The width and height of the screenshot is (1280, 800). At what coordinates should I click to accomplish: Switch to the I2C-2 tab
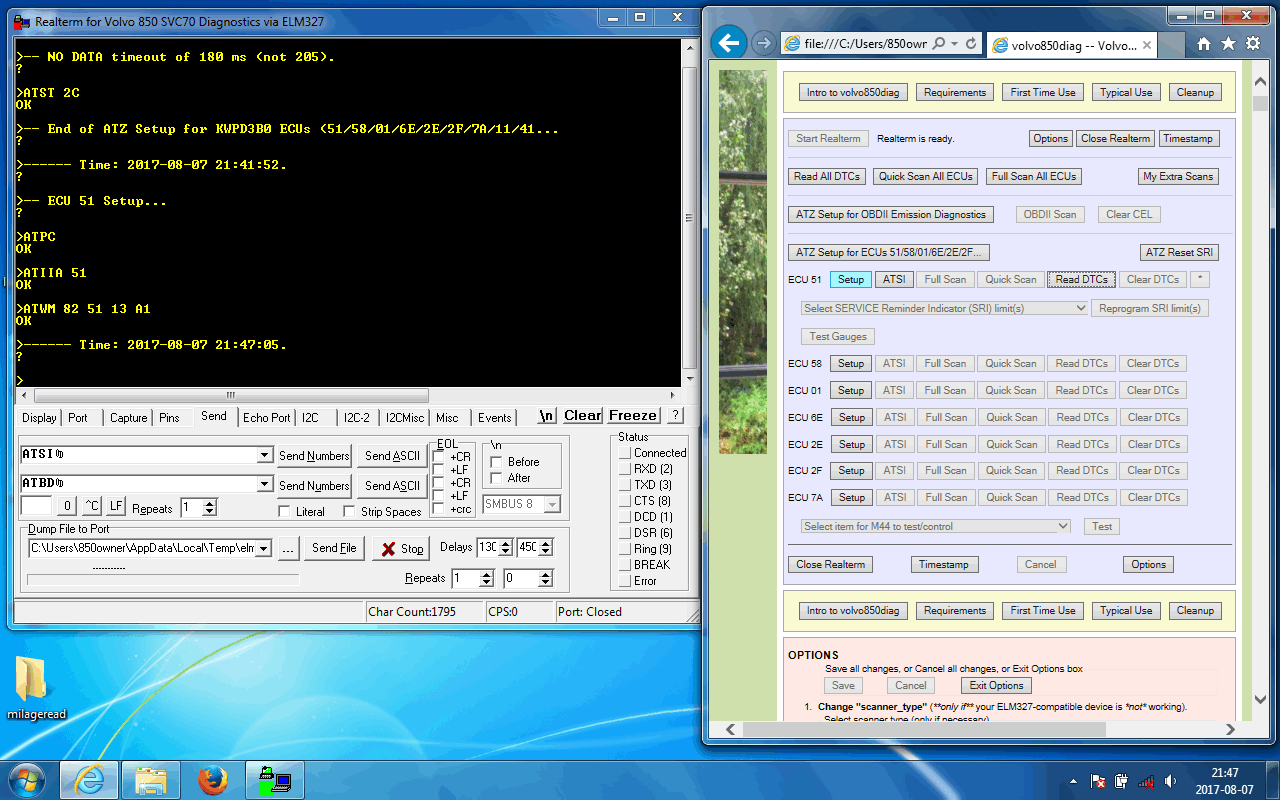coord(357,418)
